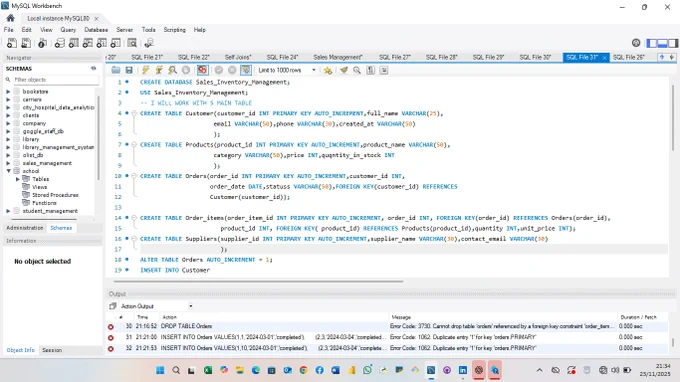
Task: Toggle invisible characters icon
Action: [x=370, y=70]
